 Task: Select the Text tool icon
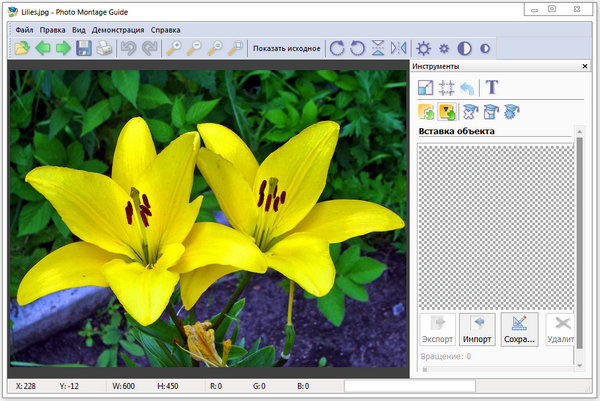(x=492, y=87)
